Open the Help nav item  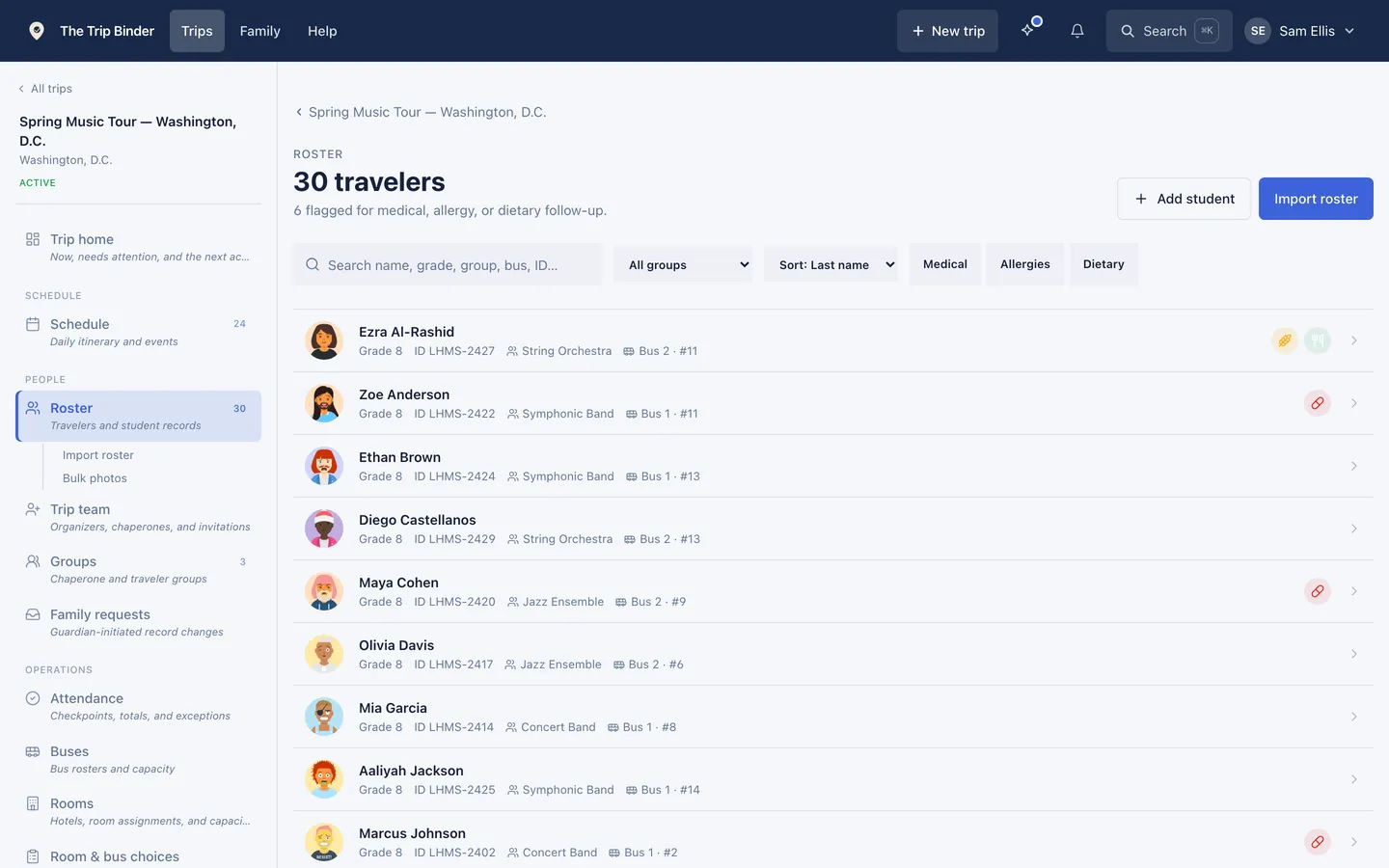(x=322, y=31)
